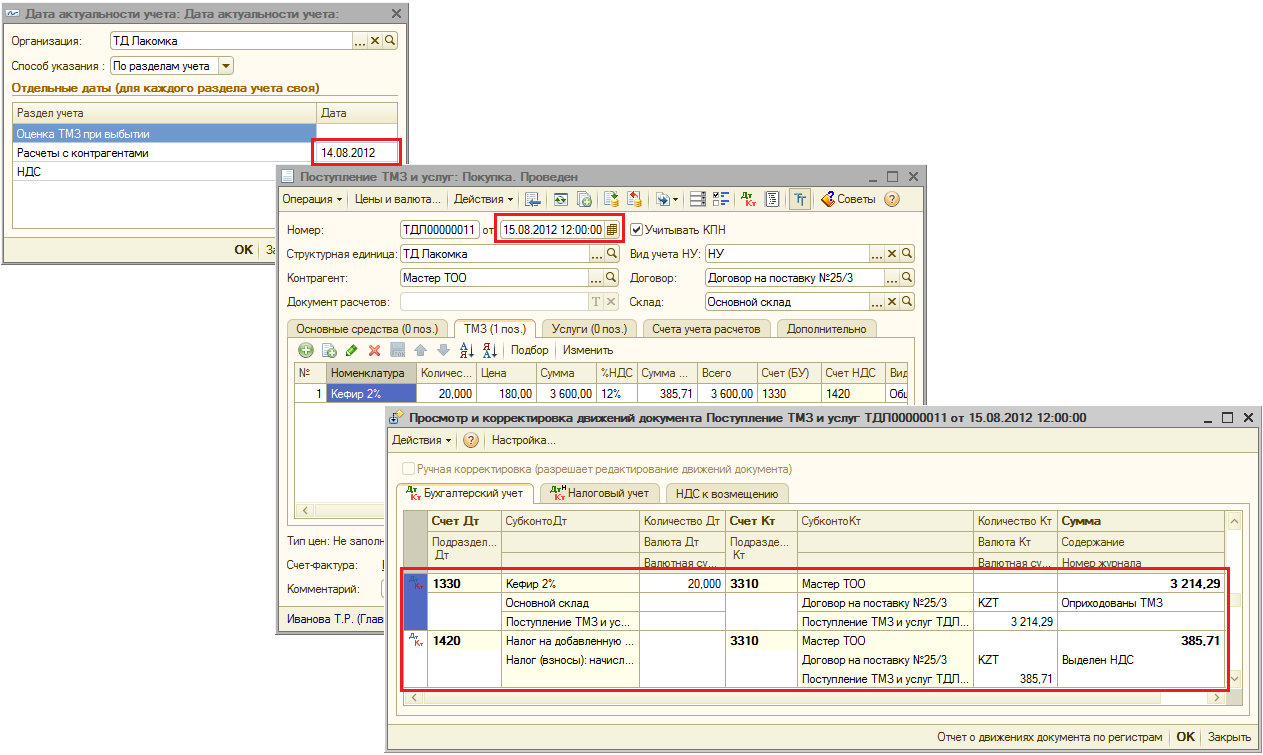Open Действия menu in postings window
This screenshot has width=1263, height=755.
point(421,440)
